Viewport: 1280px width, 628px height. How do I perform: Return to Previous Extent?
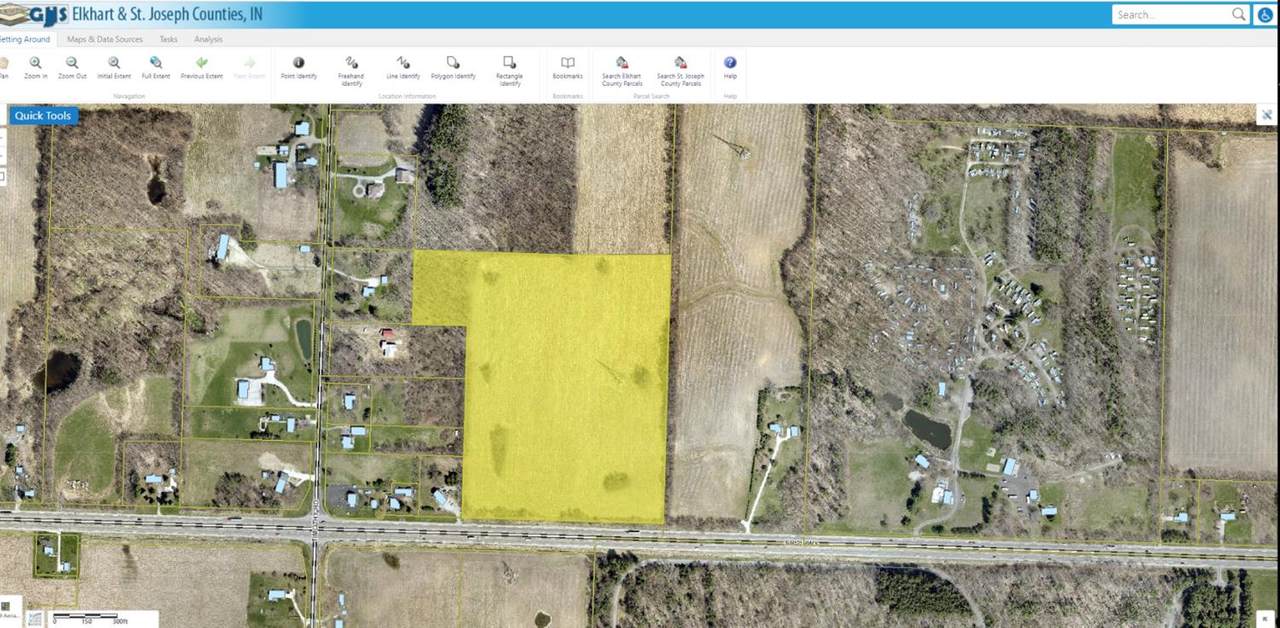tap(201, 67)
